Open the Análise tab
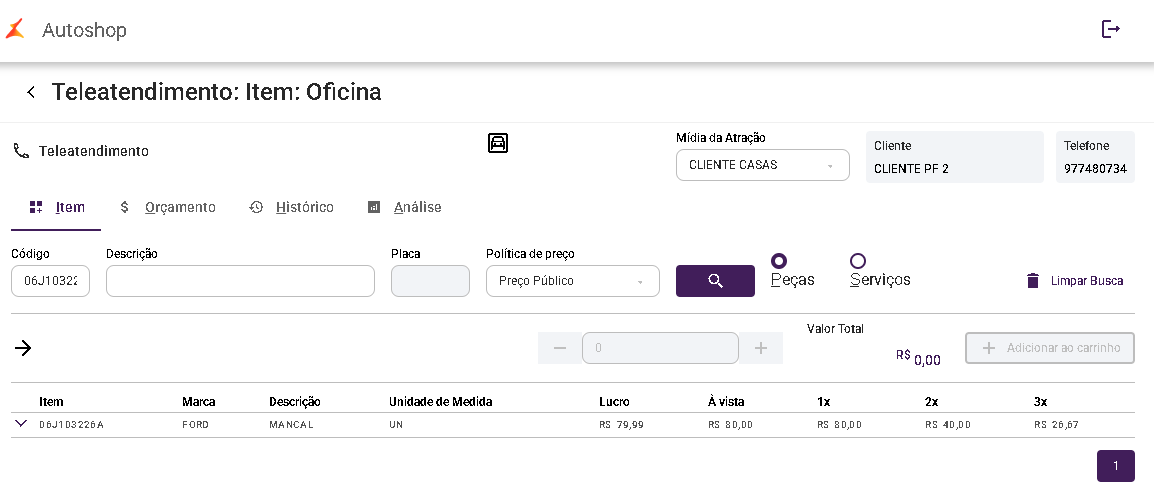The width and height of the screenshot is (1154, 504). coord(405,207)
